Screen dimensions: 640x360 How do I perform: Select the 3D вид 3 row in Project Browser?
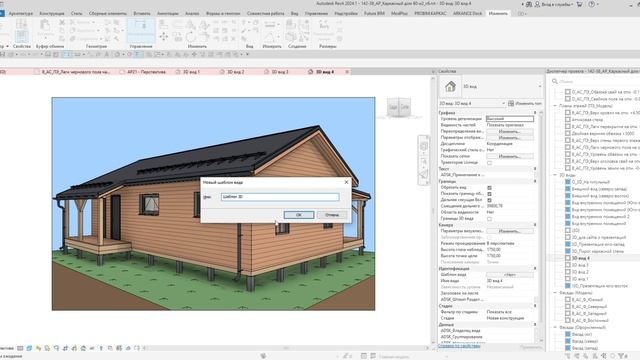pyautogui.click(x=580, y=265)
